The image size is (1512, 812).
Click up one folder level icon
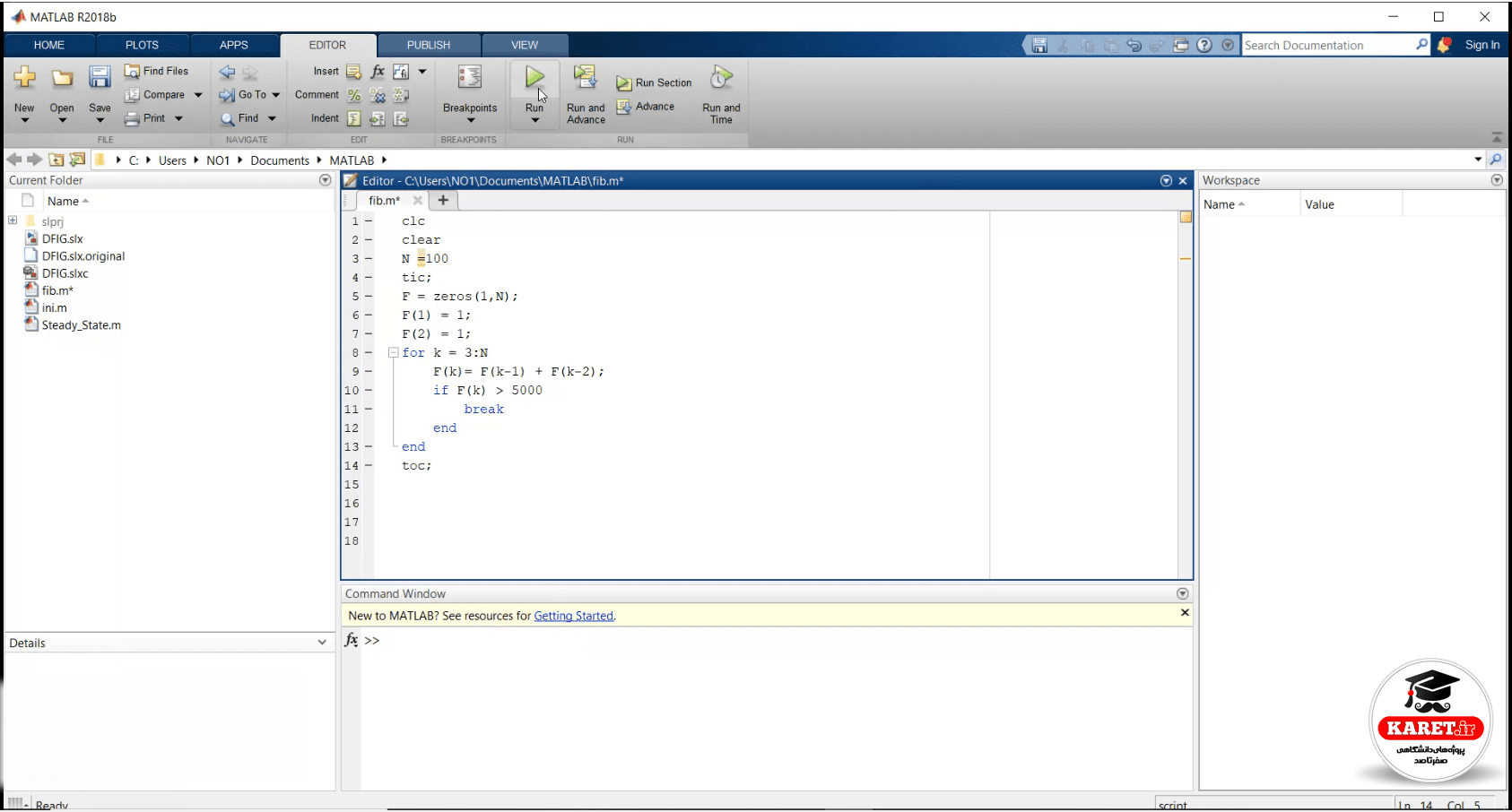click(x=56, y=160)
